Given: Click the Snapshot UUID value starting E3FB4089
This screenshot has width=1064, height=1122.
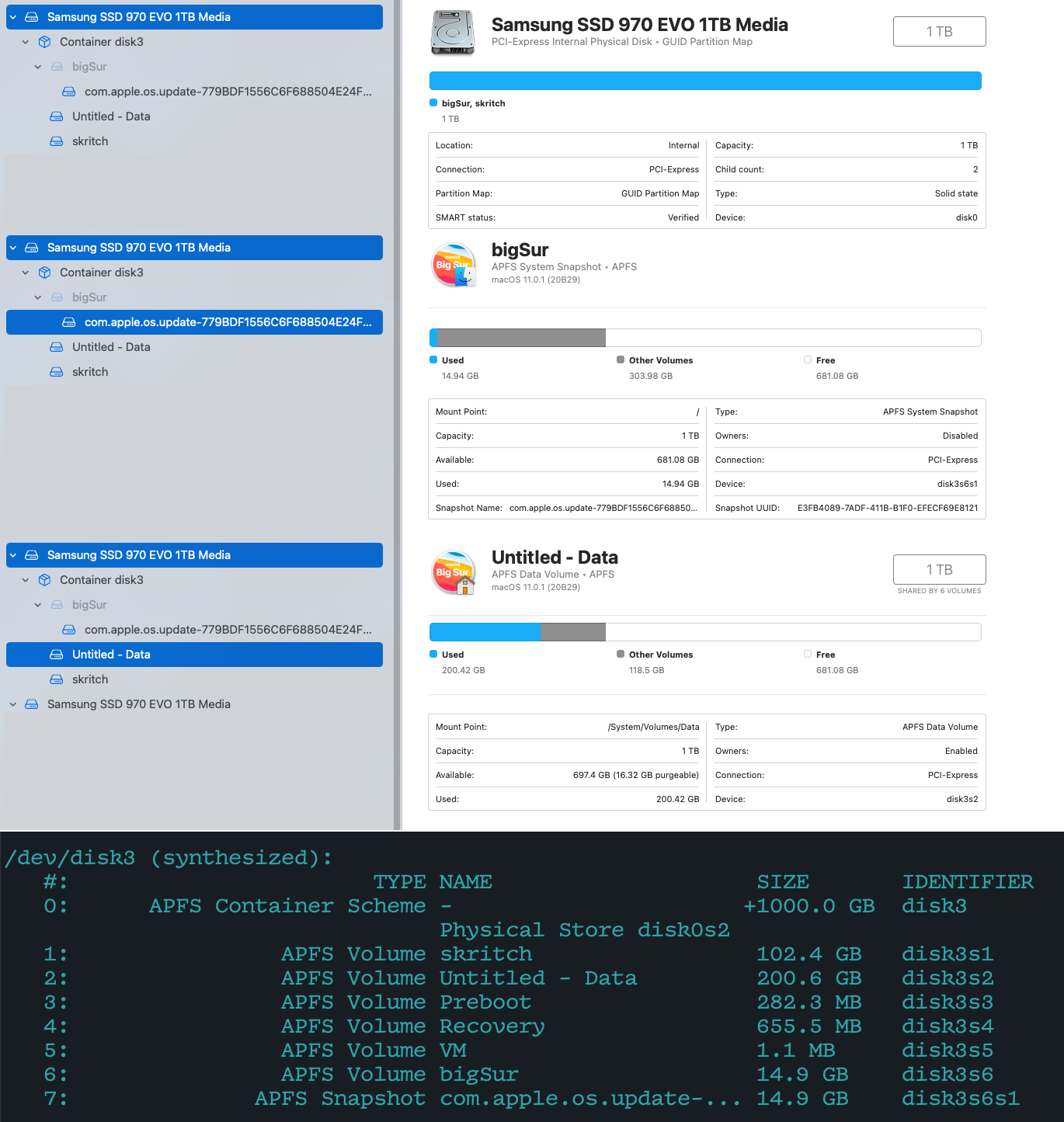Looking at the screenshot, I should click(x=888, y=508).
